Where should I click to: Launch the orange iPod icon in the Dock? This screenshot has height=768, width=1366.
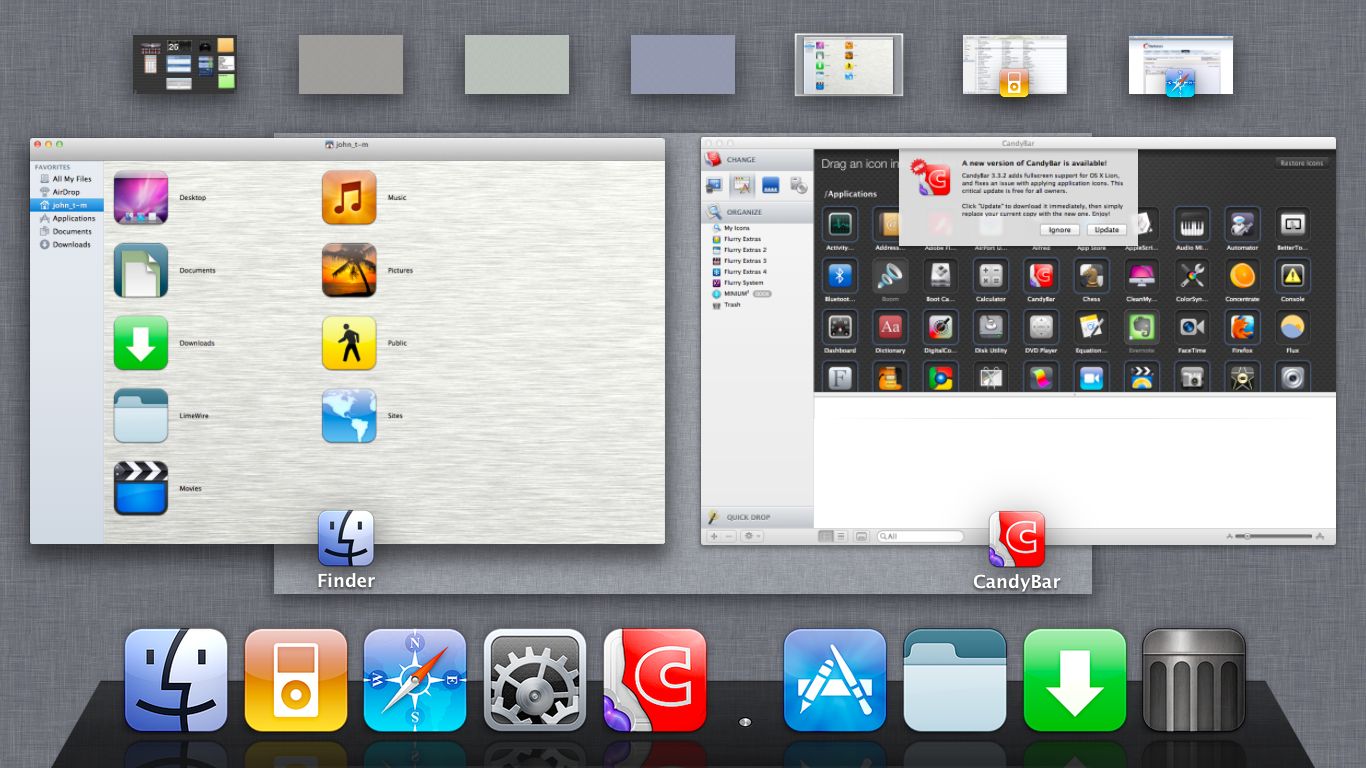pyautogui.click(x=296, y=680)
